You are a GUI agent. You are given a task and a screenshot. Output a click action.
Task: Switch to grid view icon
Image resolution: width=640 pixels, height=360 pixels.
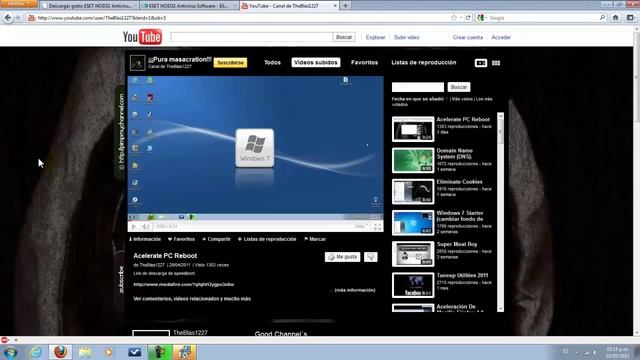[x=496, y=63]
